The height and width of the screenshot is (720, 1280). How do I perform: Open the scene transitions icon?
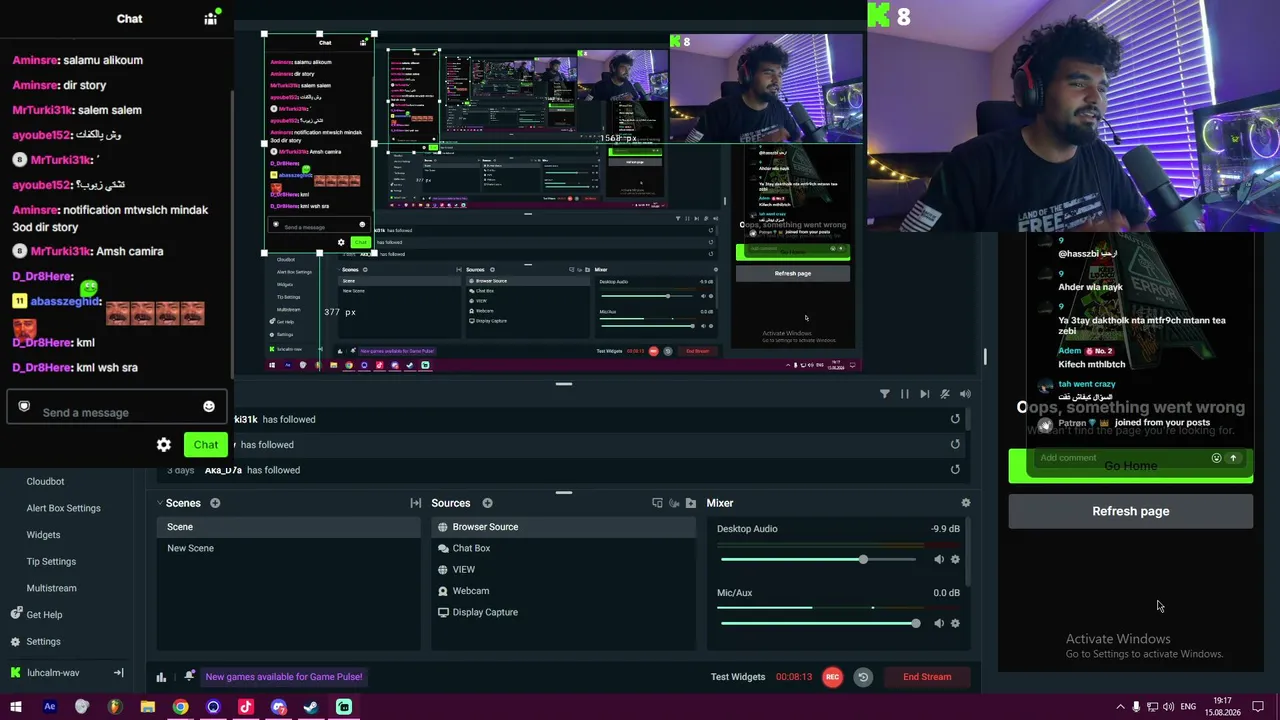point(416,503)
